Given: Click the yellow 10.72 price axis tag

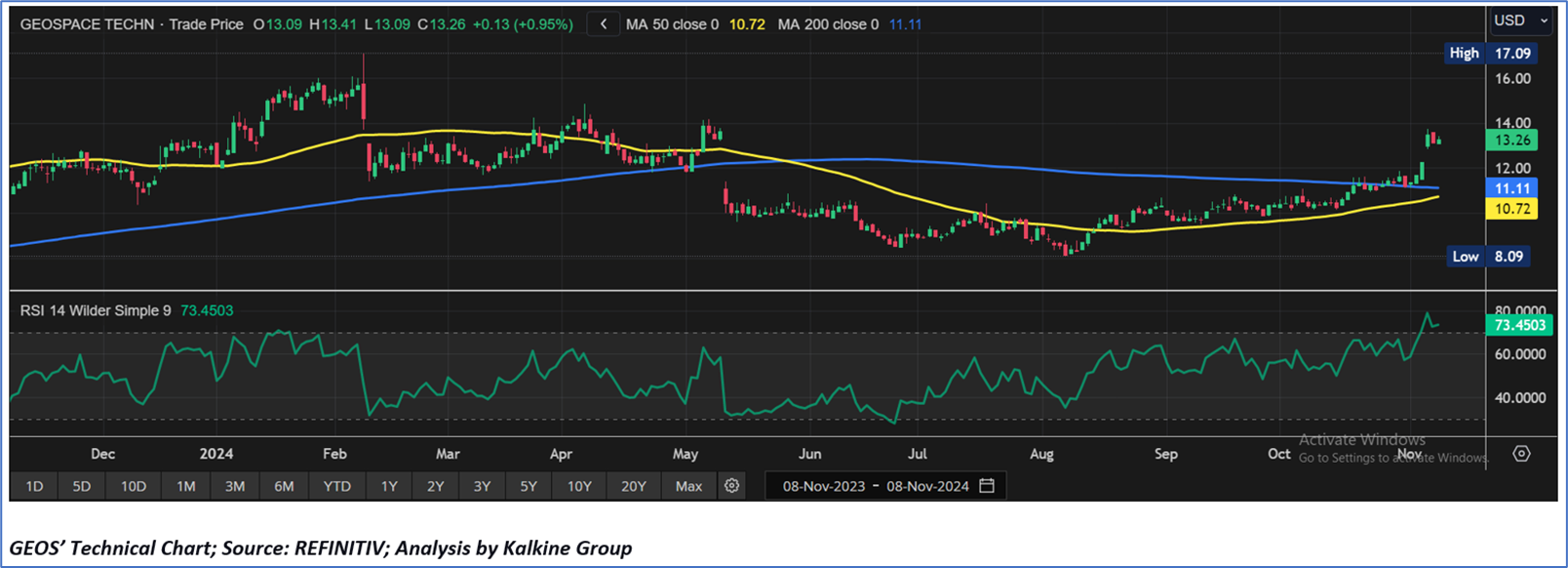Looking at the screenshot, I should point(1511,209).
